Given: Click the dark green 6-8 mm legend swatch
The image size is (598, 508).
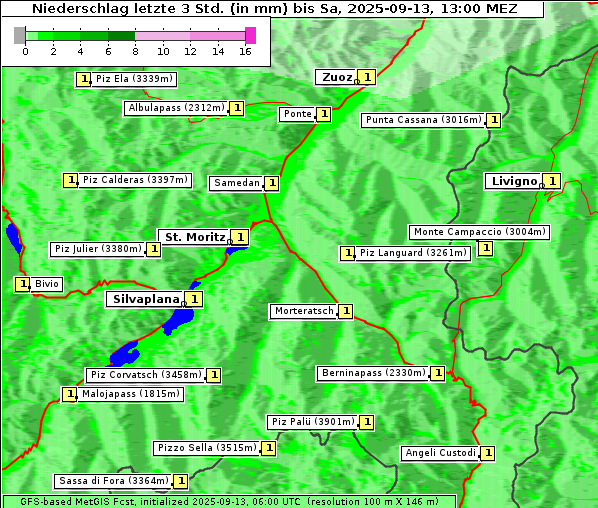Looking at the screenshot, I should (x=122, y=36).
